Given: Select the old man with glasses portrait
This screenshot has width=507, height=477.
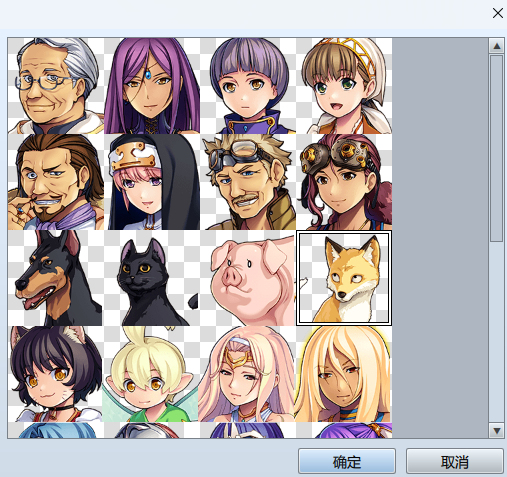Looking at the screenshot, I should click(56, 86).
